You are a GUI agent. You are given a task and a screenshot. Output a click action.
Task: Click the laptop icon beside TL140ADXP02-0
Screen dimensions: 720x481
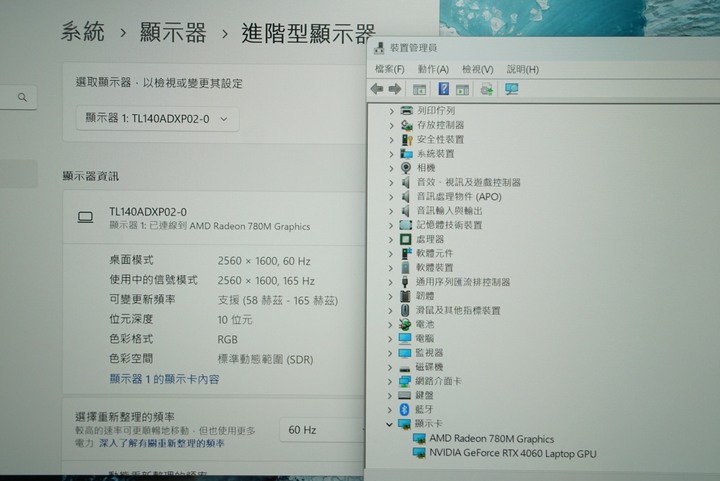(85, 217)
